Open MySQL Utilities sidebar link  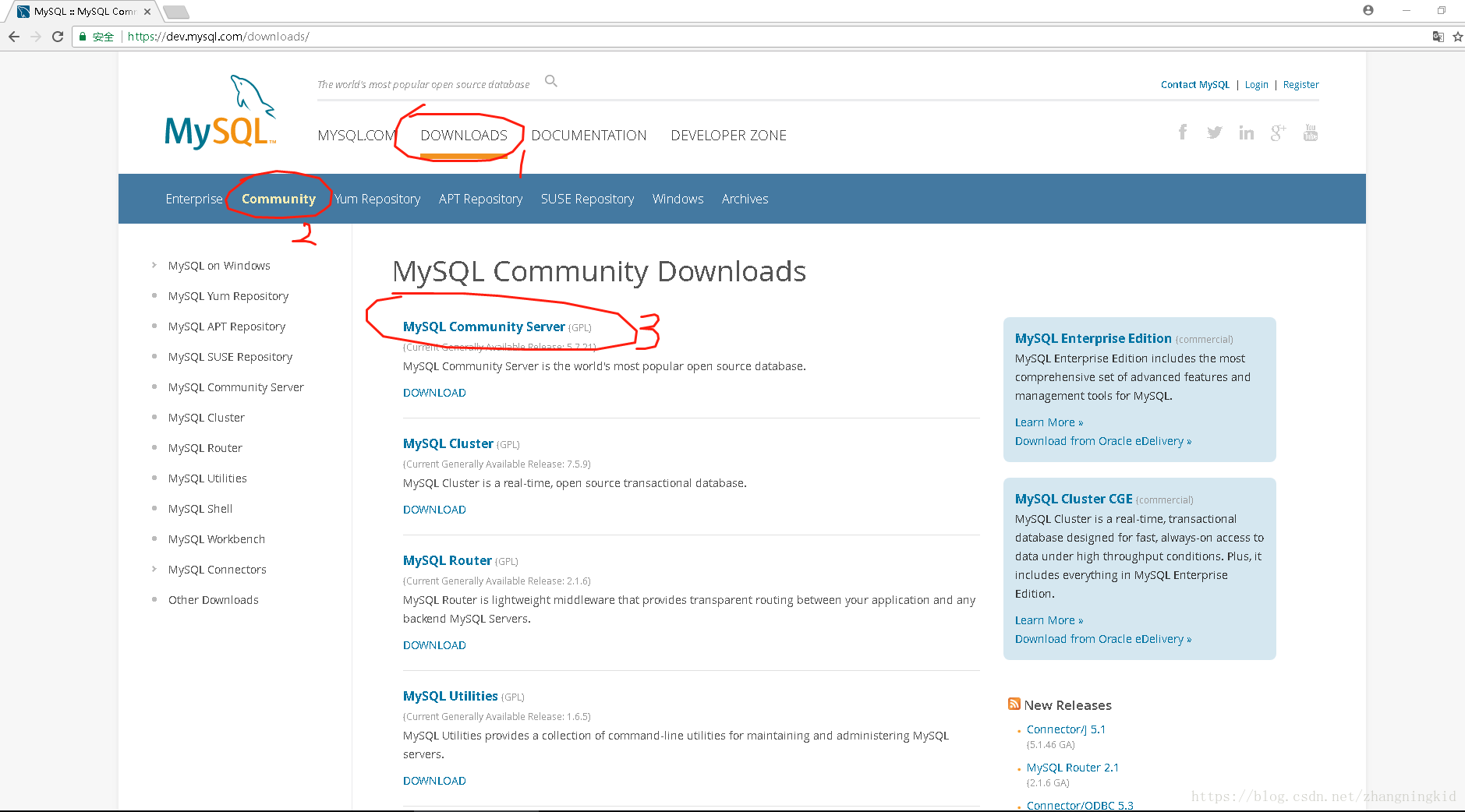[207, 478]
